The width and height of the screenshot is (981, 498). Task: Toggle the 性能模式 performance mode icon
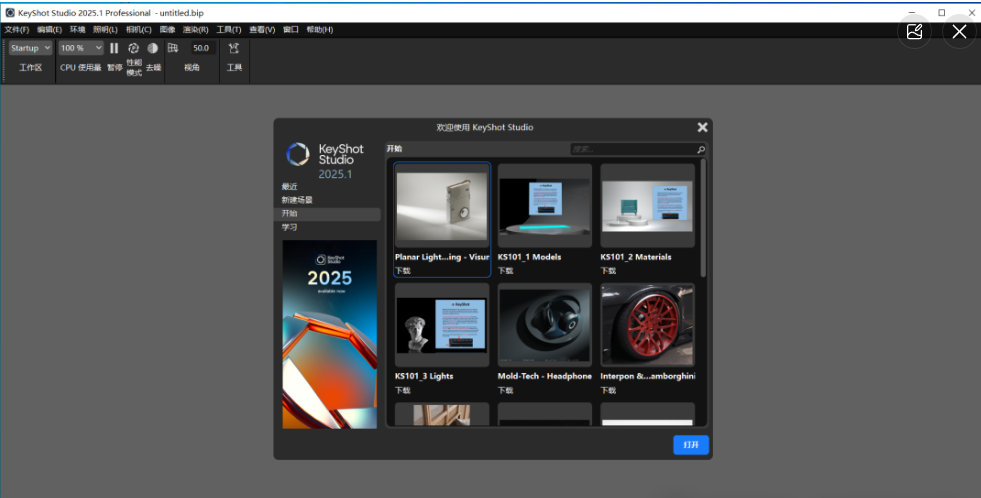click(x=133, y=48)
